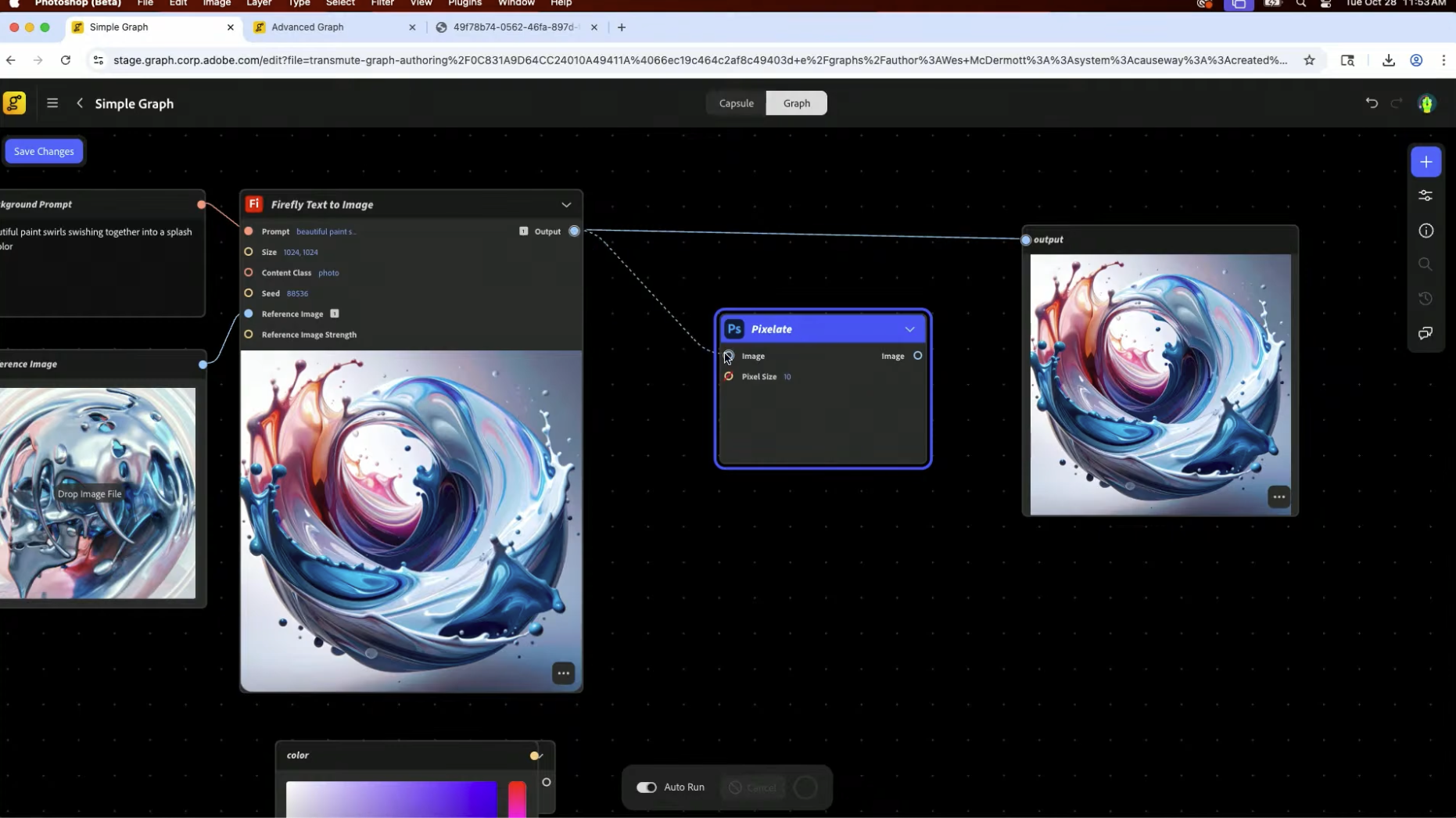
Task: Open the comments chat icon
Action: pos(1426,333)
